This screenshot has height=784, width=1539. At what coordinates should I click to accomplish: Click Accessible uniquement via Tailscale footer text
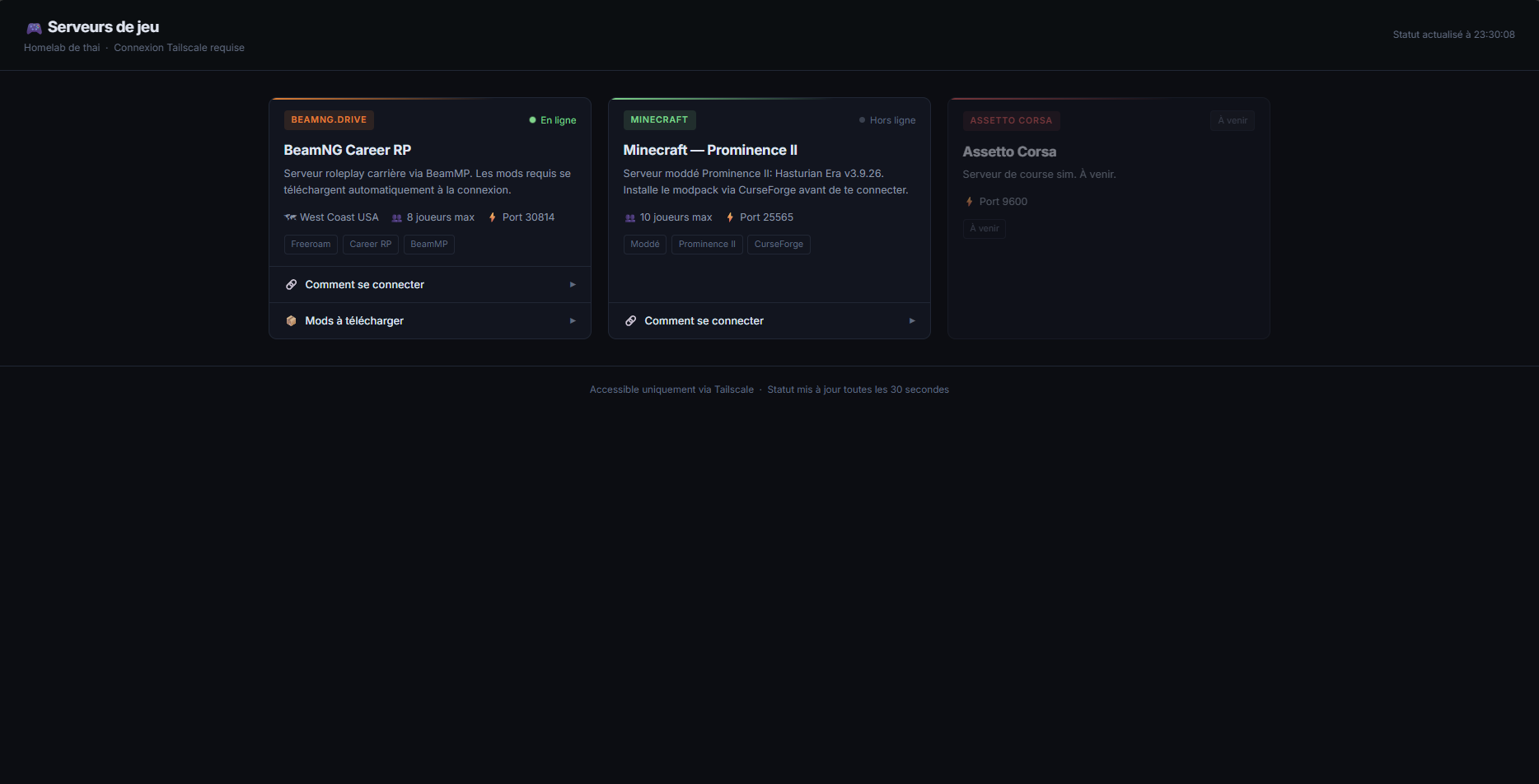pos(671,390)
